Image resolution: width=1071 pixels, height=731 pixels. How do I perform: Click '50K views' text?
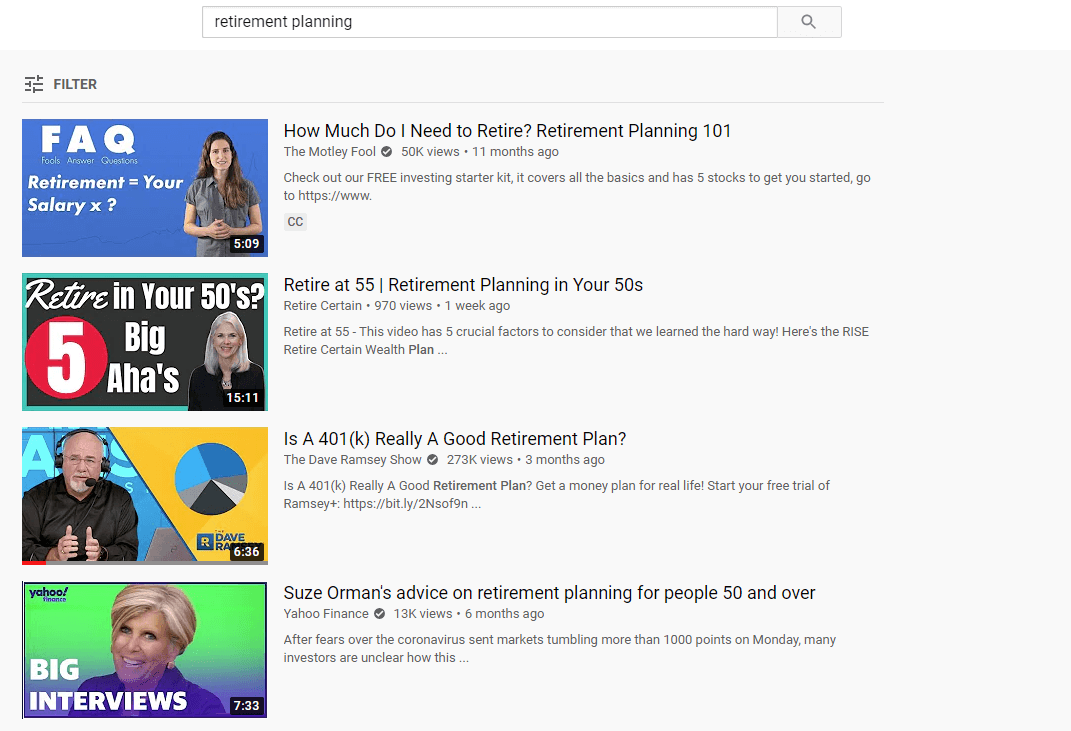430,152
